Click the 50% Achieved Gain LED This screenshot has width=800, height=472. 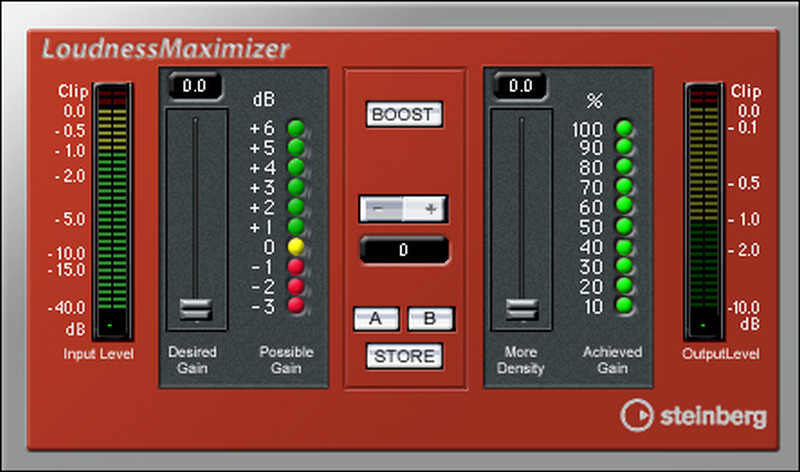[624, 227]
